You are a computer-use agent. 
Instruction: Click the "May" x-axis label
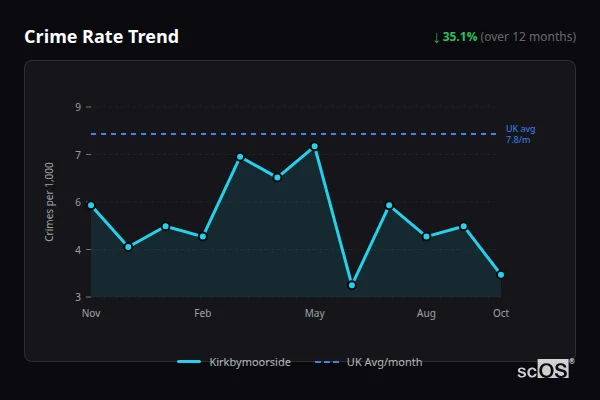pos(315,313)
